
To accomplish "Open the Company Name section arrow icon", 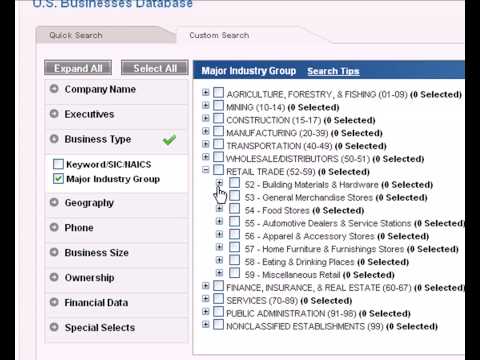I will coord(54,89).
